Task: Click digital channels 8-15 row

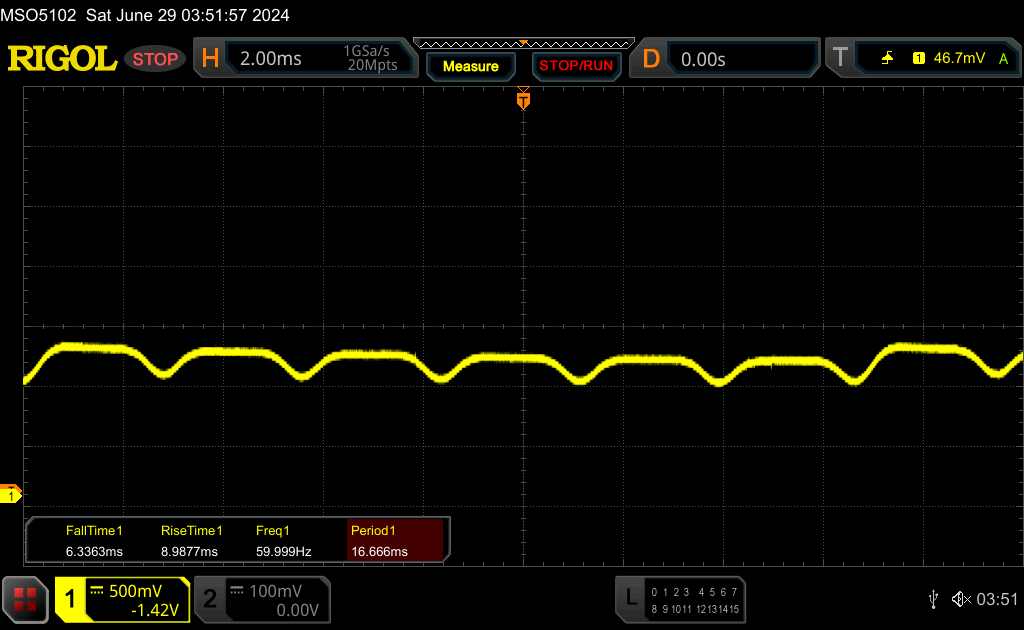Action: coord(695,609)
